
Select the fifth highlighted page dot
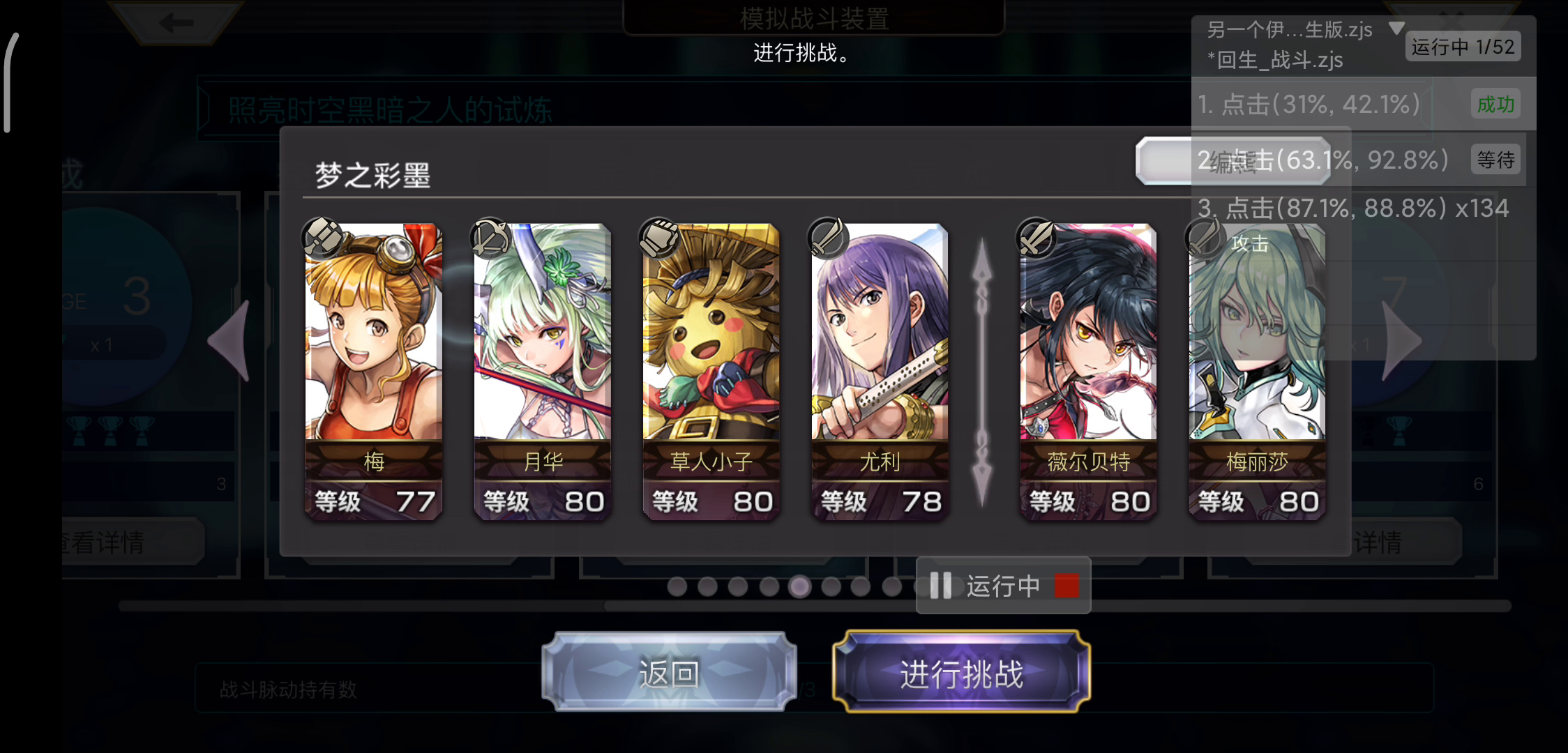[799, 586]
